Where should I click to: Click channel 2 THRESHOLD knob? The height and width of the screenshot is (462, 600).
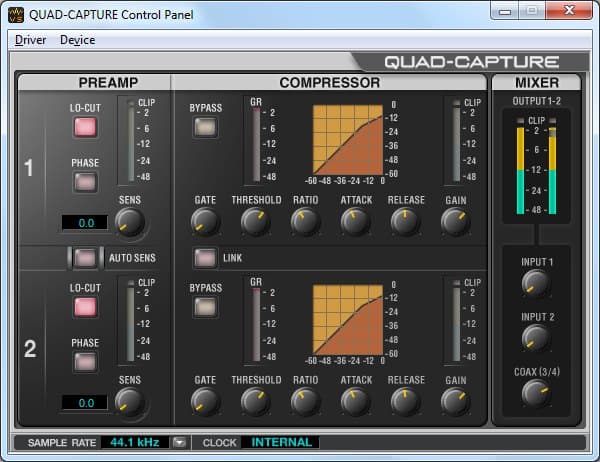tap(256, 402)
